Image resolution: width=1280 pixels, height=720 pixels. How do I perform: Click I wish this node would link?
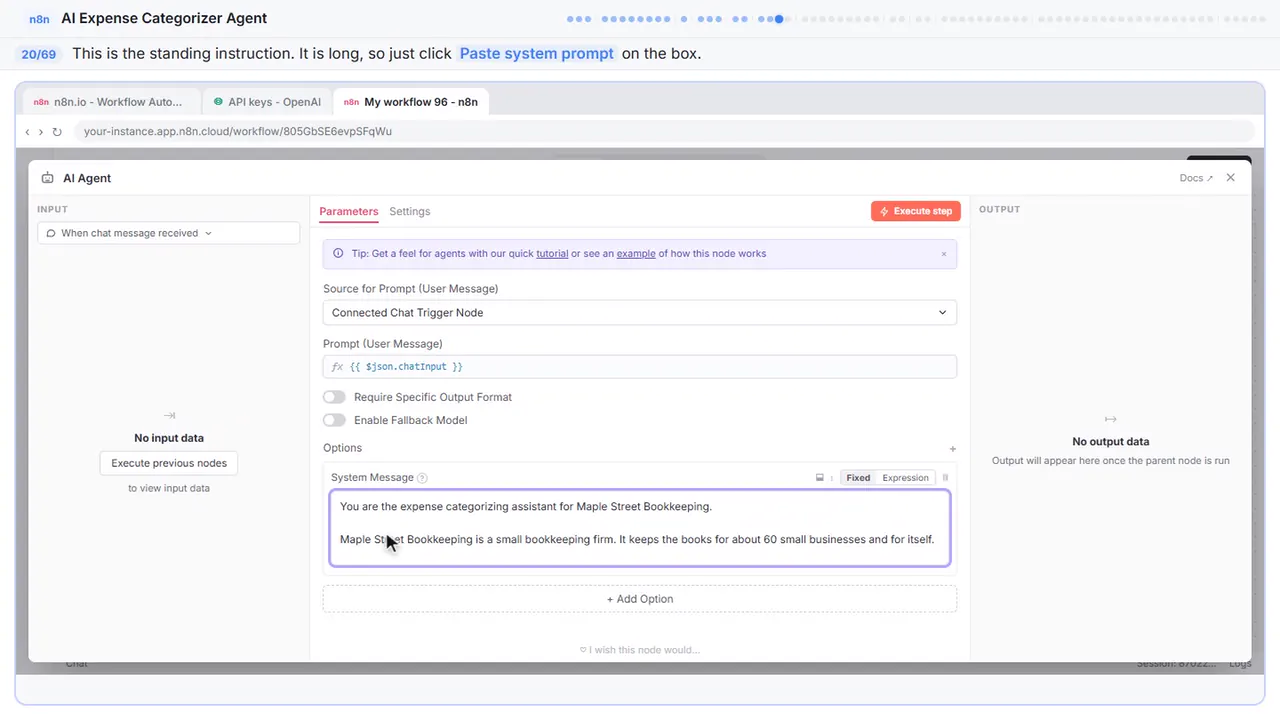point(640,650)
